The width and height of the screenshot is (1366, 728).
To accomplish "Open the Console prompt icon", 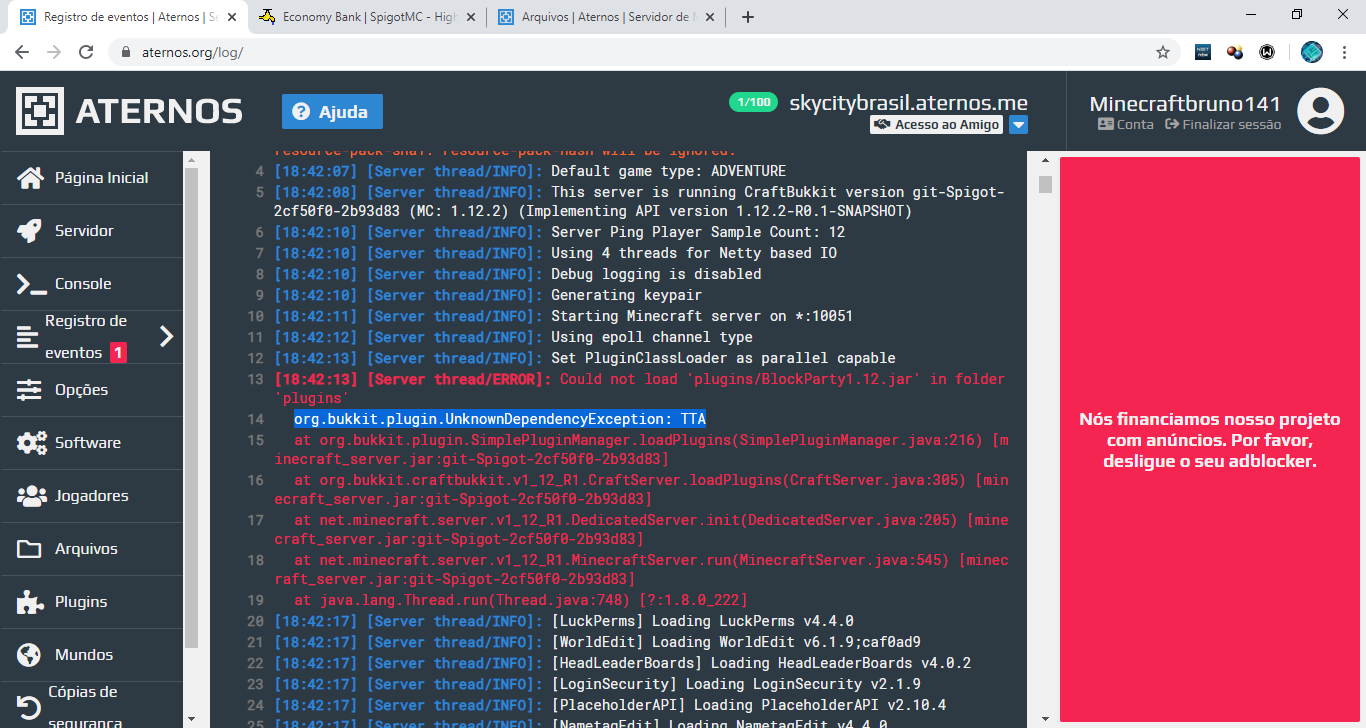I will (31, 284).
